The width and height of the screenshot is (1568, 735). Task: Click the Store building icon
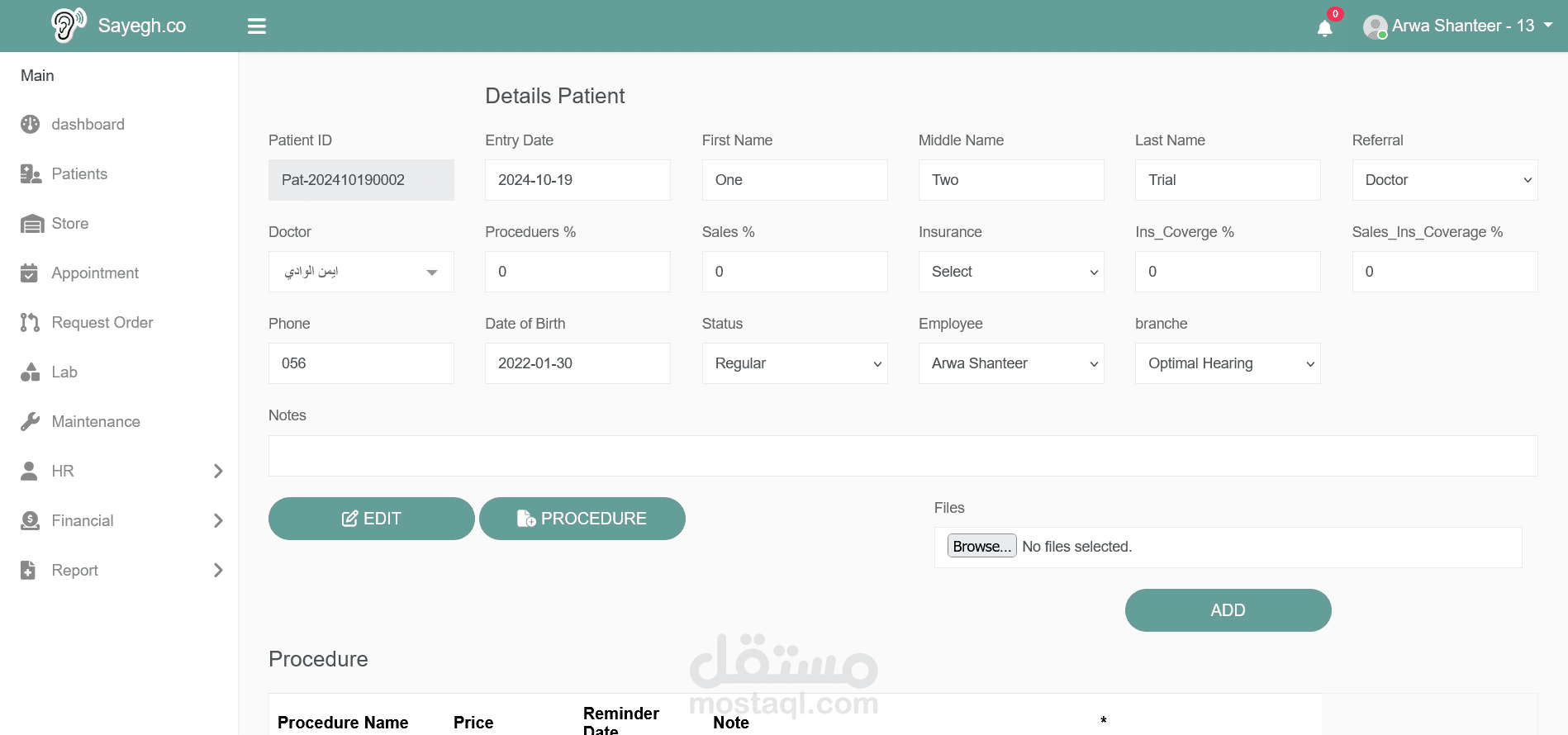pyautogui.click(x=32, y=223)
